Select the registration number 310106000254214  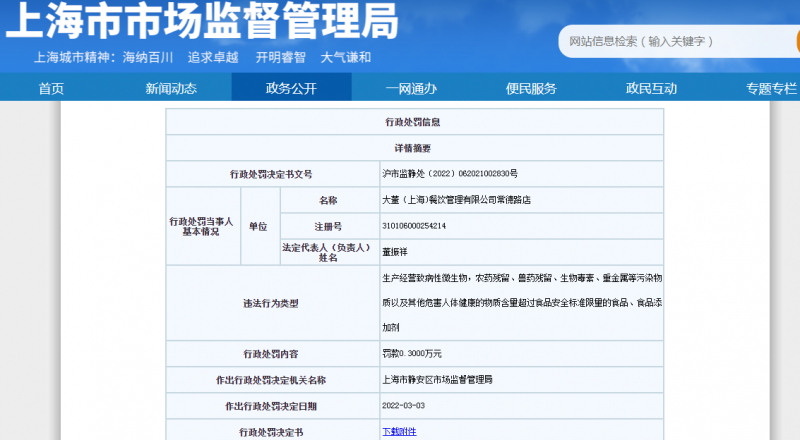click(x=414, y=226)
